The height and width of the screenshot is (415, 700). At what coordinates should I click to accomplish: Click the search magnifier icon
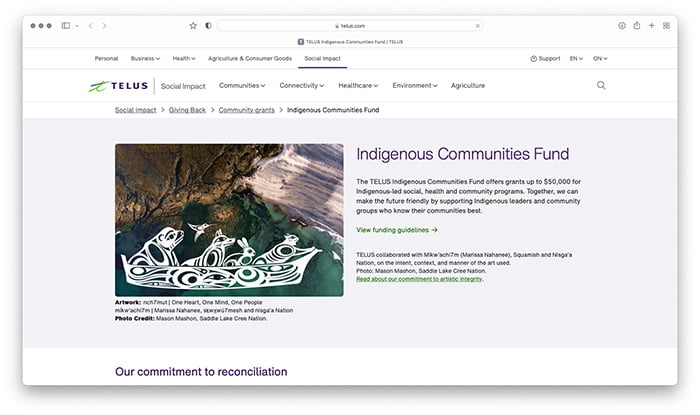coord(601,85)
